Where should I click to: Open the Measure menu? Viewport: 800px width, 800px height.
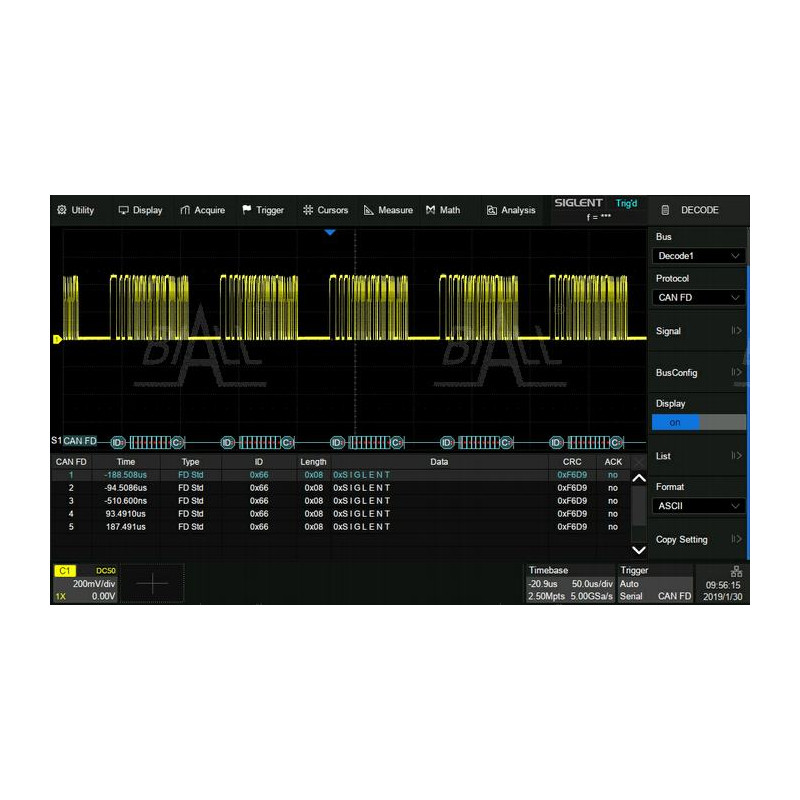388,210
